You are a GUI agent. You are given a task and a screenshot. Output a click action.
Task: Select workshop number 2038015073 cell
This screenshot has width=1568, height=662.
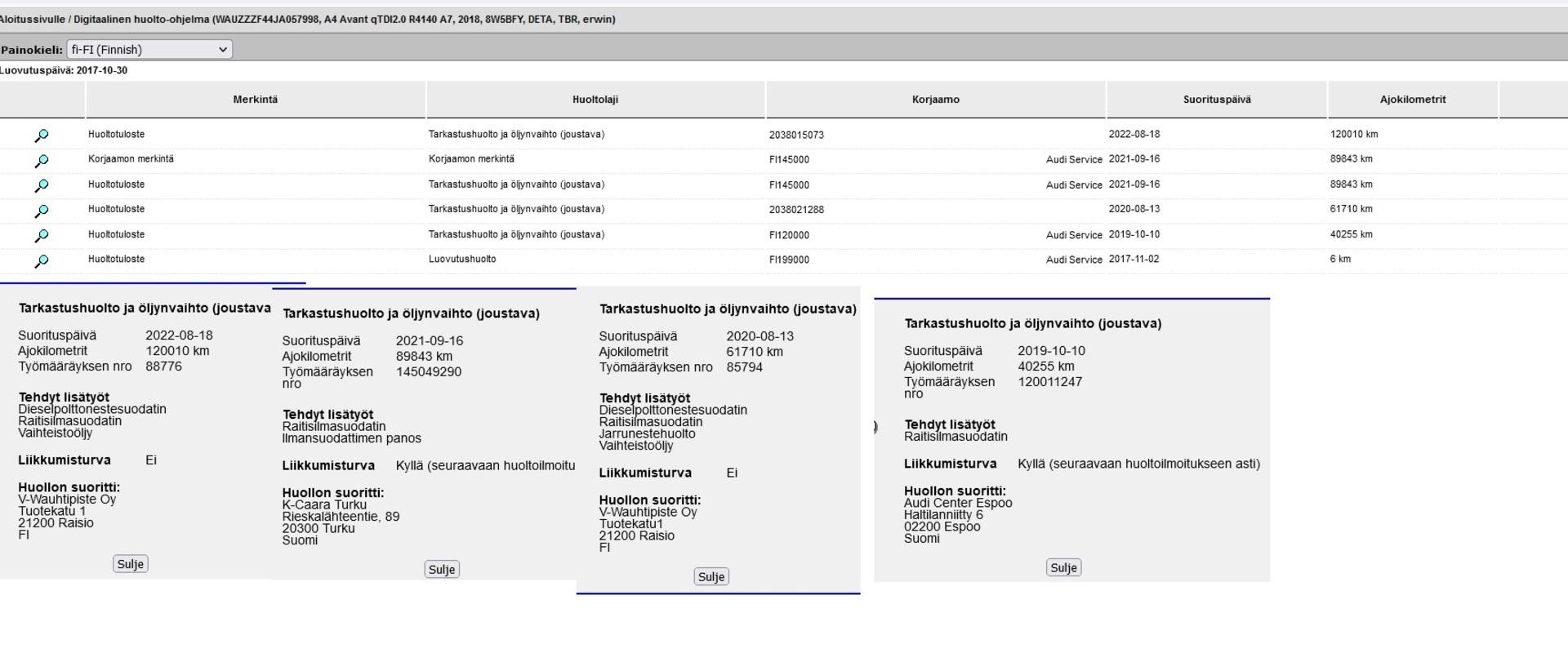coord(796,136)
